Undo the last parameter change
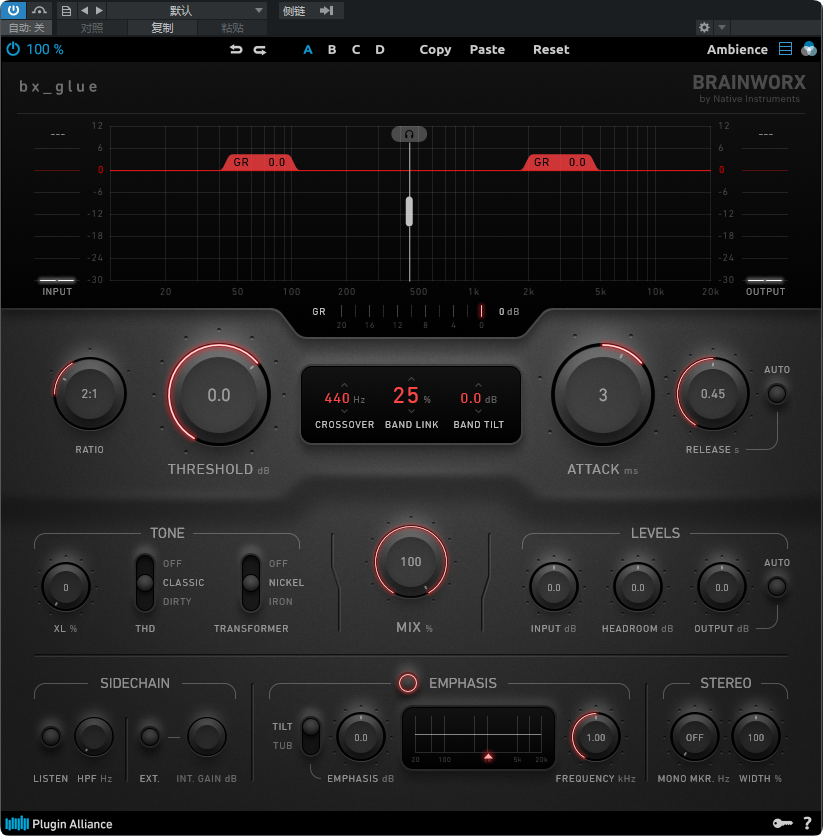 tap(236, 50)
